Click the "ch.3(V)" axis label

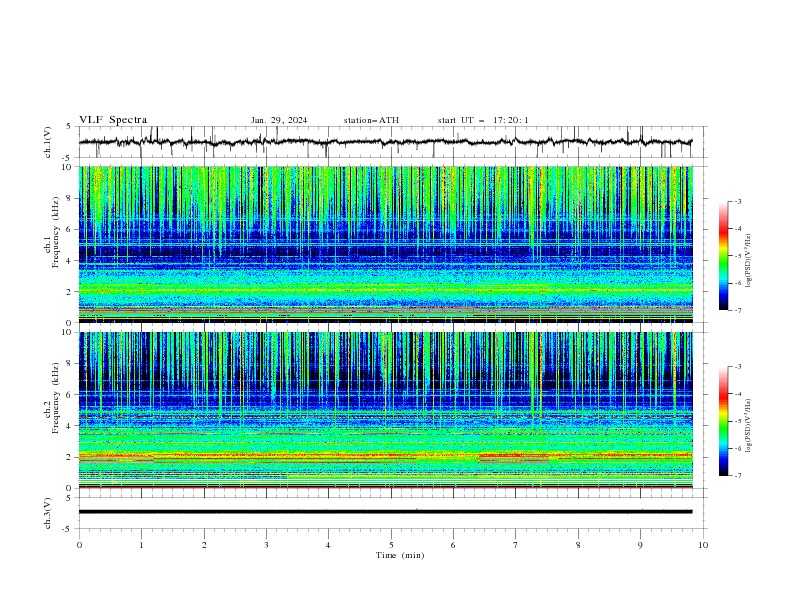[x=48, y=513]
